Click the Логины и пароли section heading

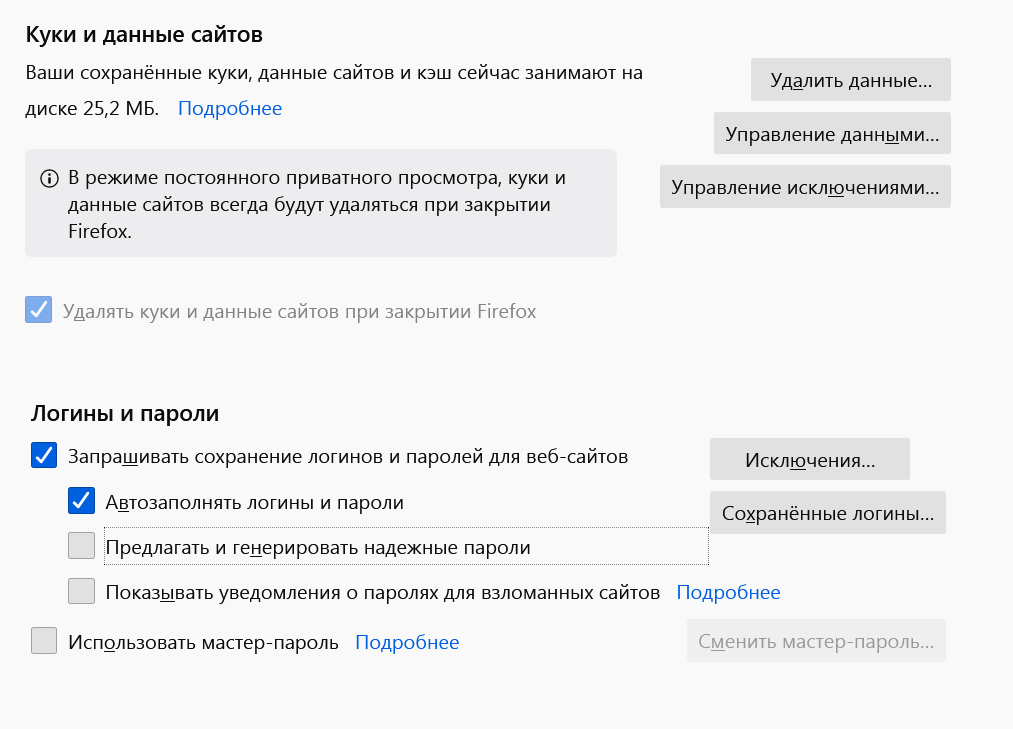[x=125, y=413]
